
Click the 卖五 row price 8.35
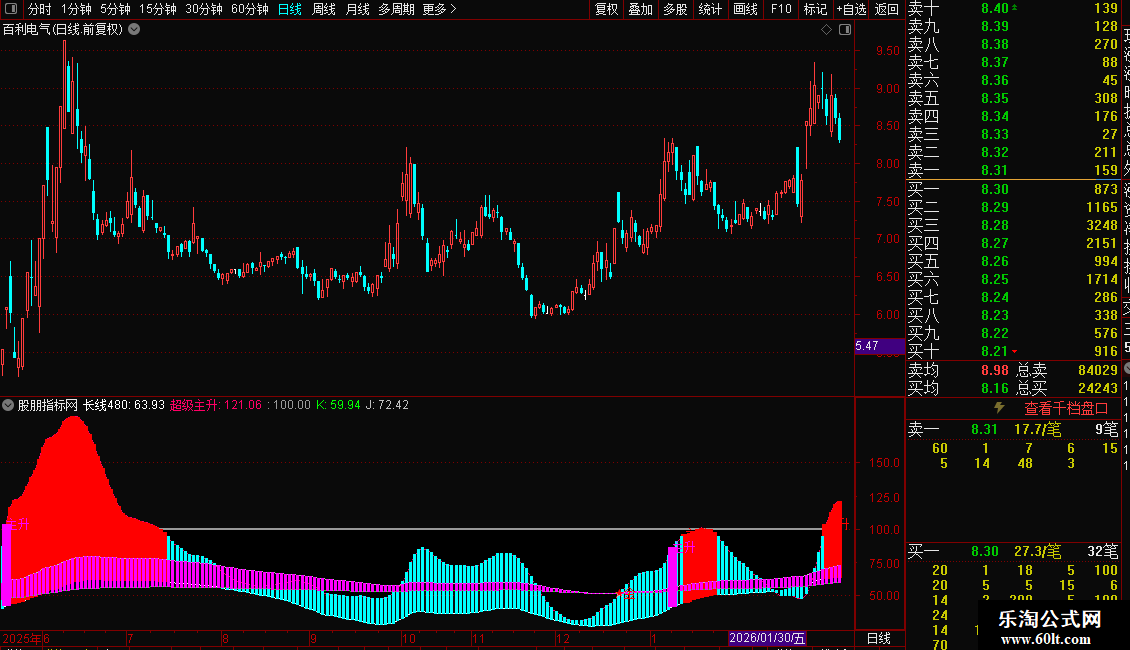coord(995,99)
